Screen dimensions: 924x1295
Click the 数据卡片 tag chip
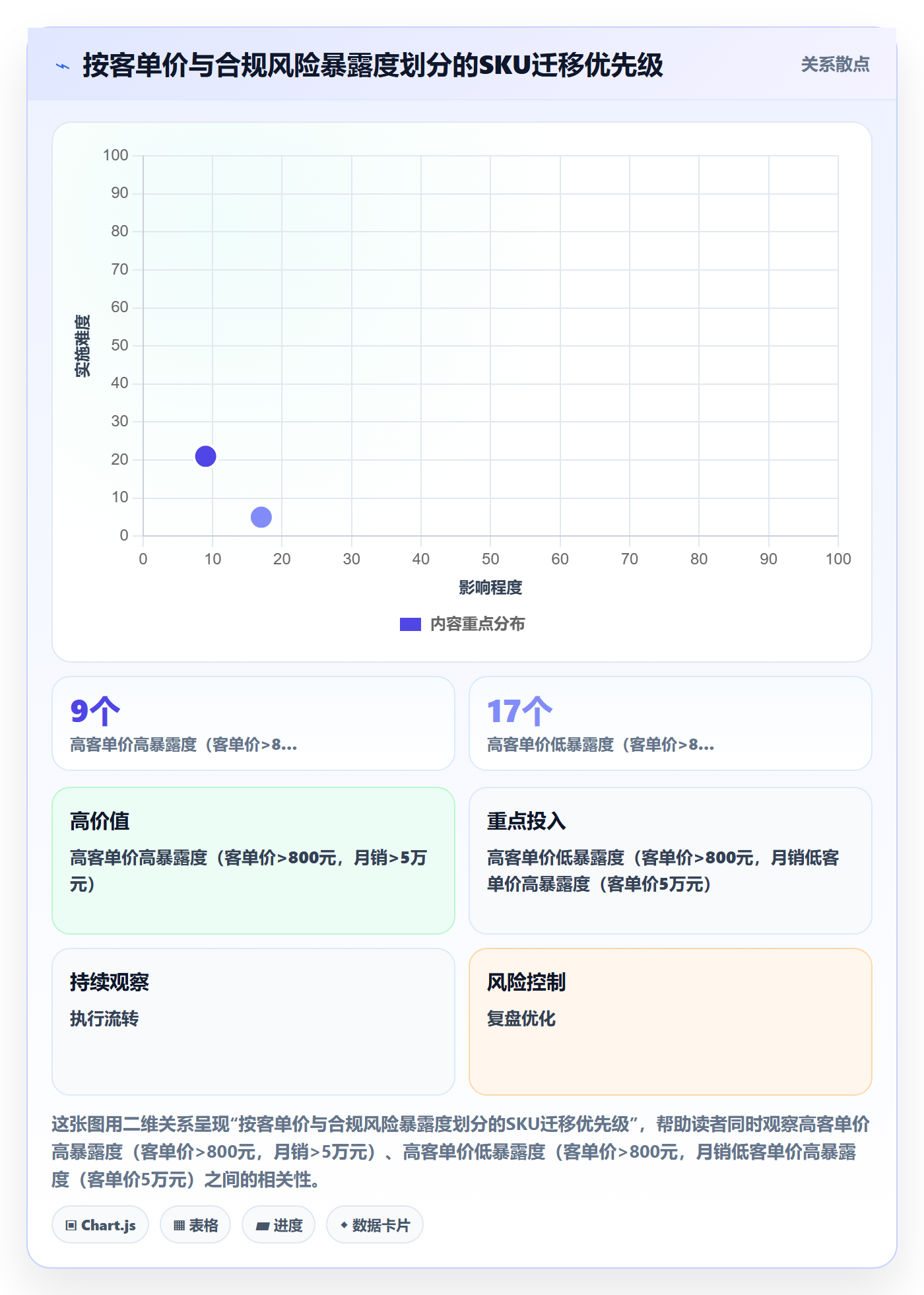pyautogui.click(x=375, y=1225)
